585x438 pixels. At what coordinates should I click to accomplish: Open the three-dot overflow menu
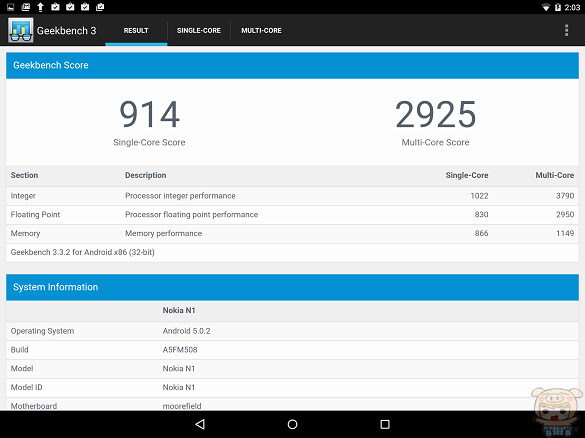566,30
